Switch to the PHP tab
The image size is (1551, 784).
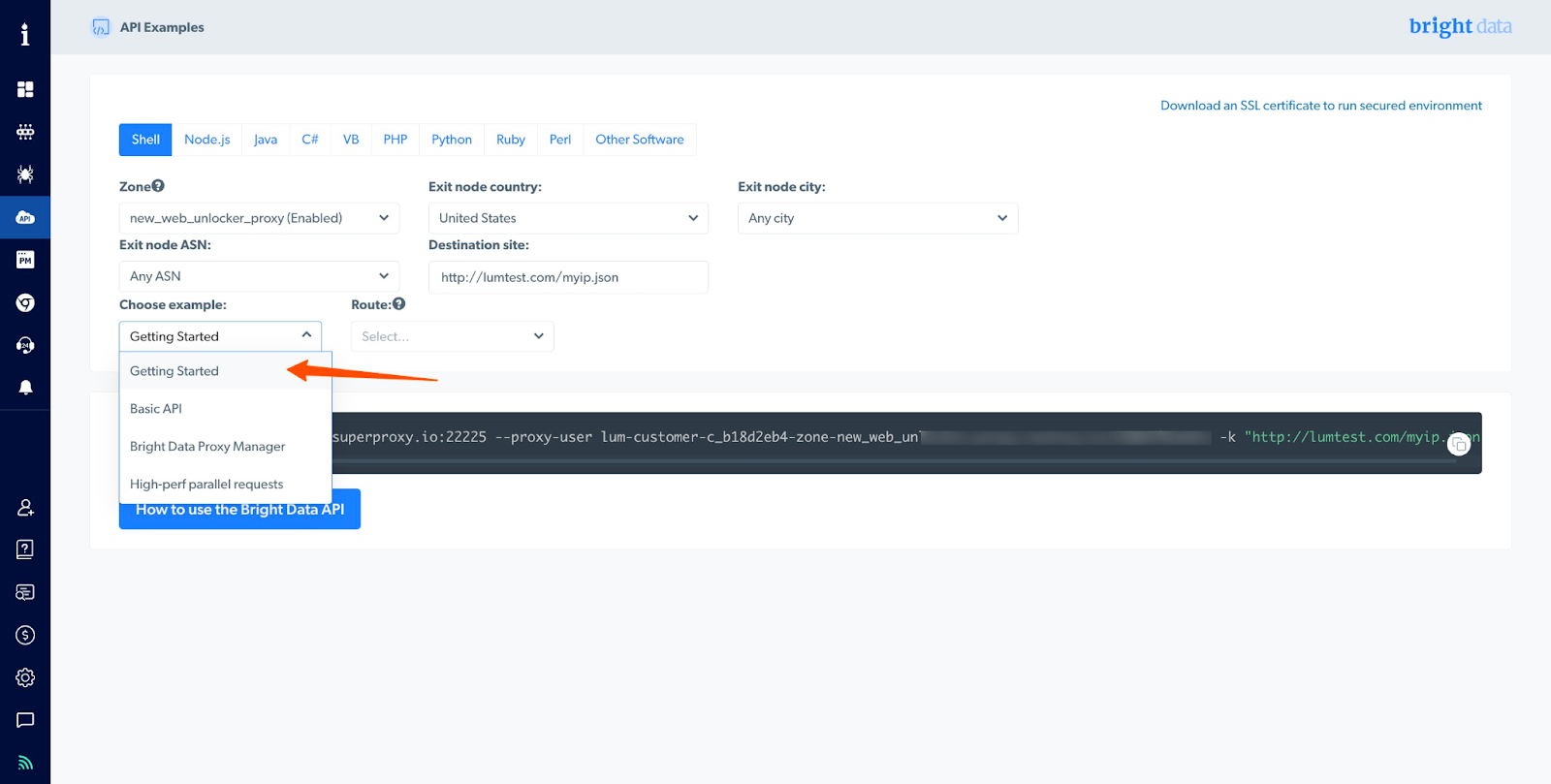pyautogui.click(x=396, y=140)
